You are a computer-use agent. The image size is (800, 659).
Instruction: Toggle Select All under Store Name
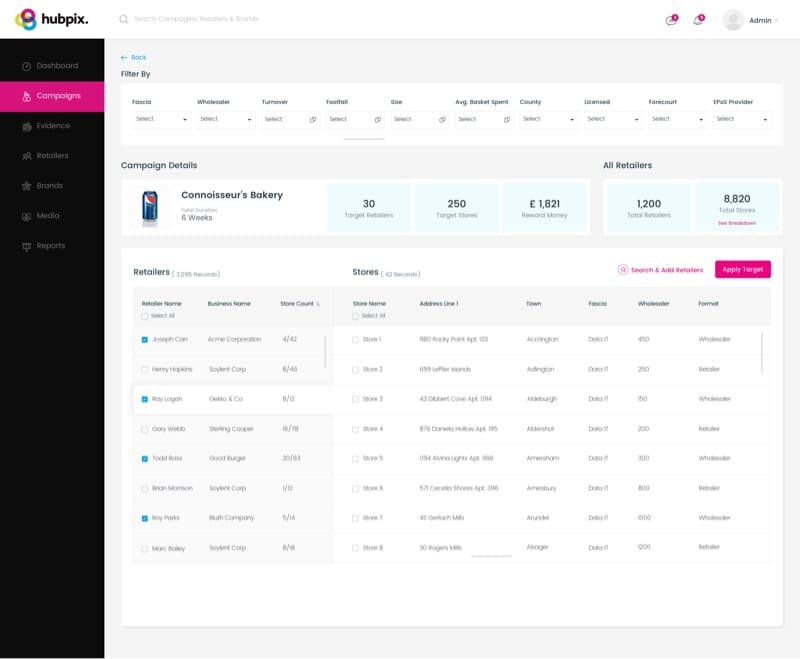click(x=355, y=316)
